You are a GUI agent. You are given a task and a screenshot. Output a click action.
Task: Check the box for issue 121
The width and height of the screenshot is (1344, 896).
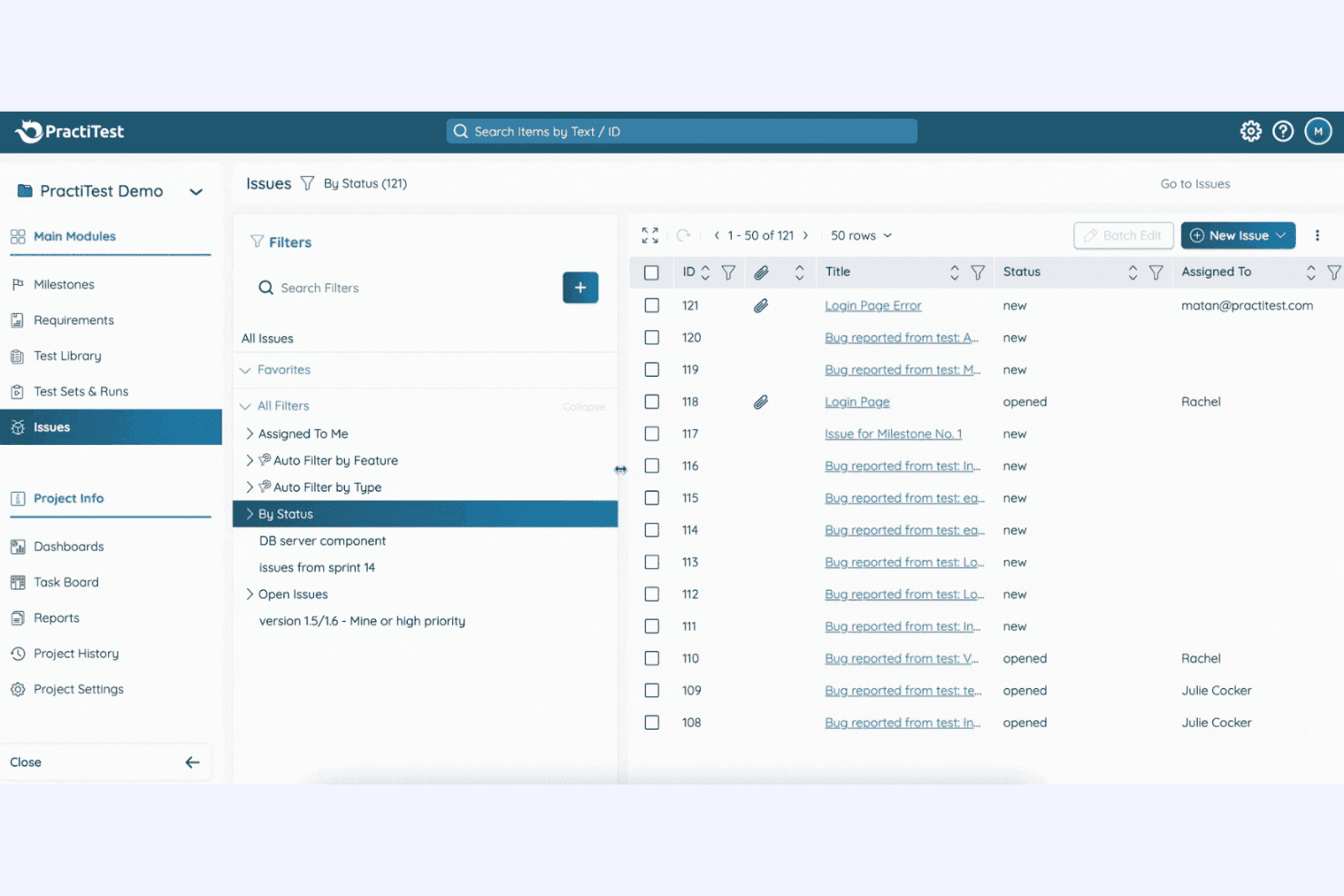[651, 306]
